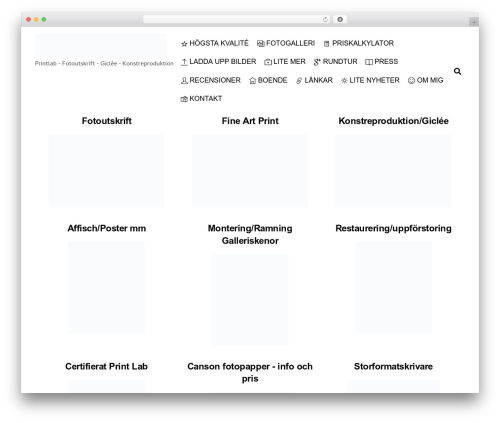Click the image under Montering/Ramning Galleriskenor
The image size is (500, 423).
[250, 300]
